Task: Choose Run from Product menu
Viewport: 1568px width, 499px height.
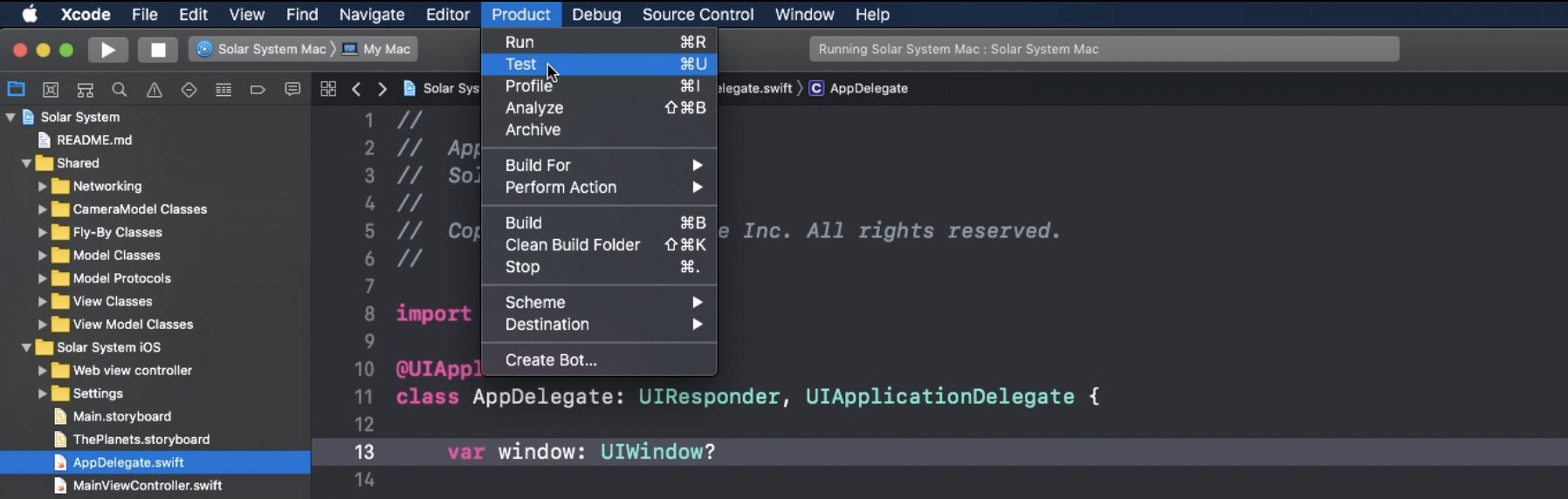Action: [x=599, y=42]
